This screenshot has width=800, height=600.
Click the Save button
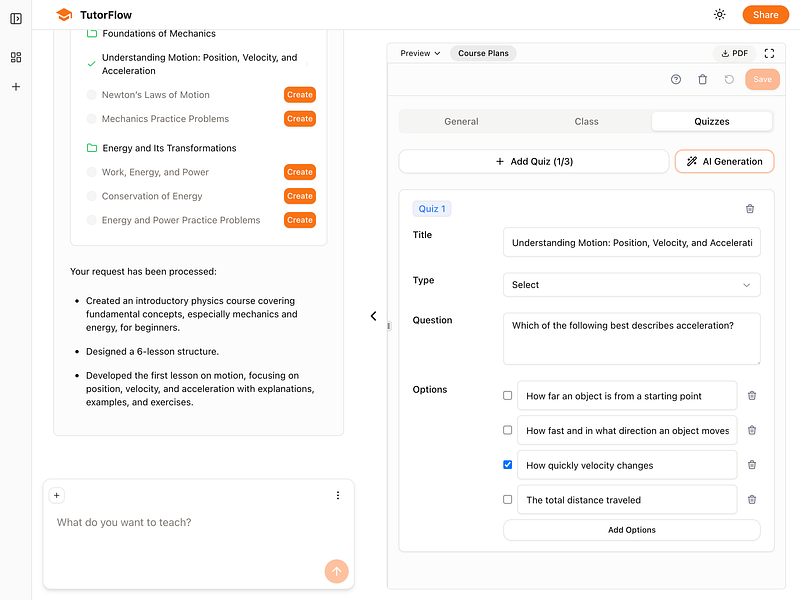(762, 79)
